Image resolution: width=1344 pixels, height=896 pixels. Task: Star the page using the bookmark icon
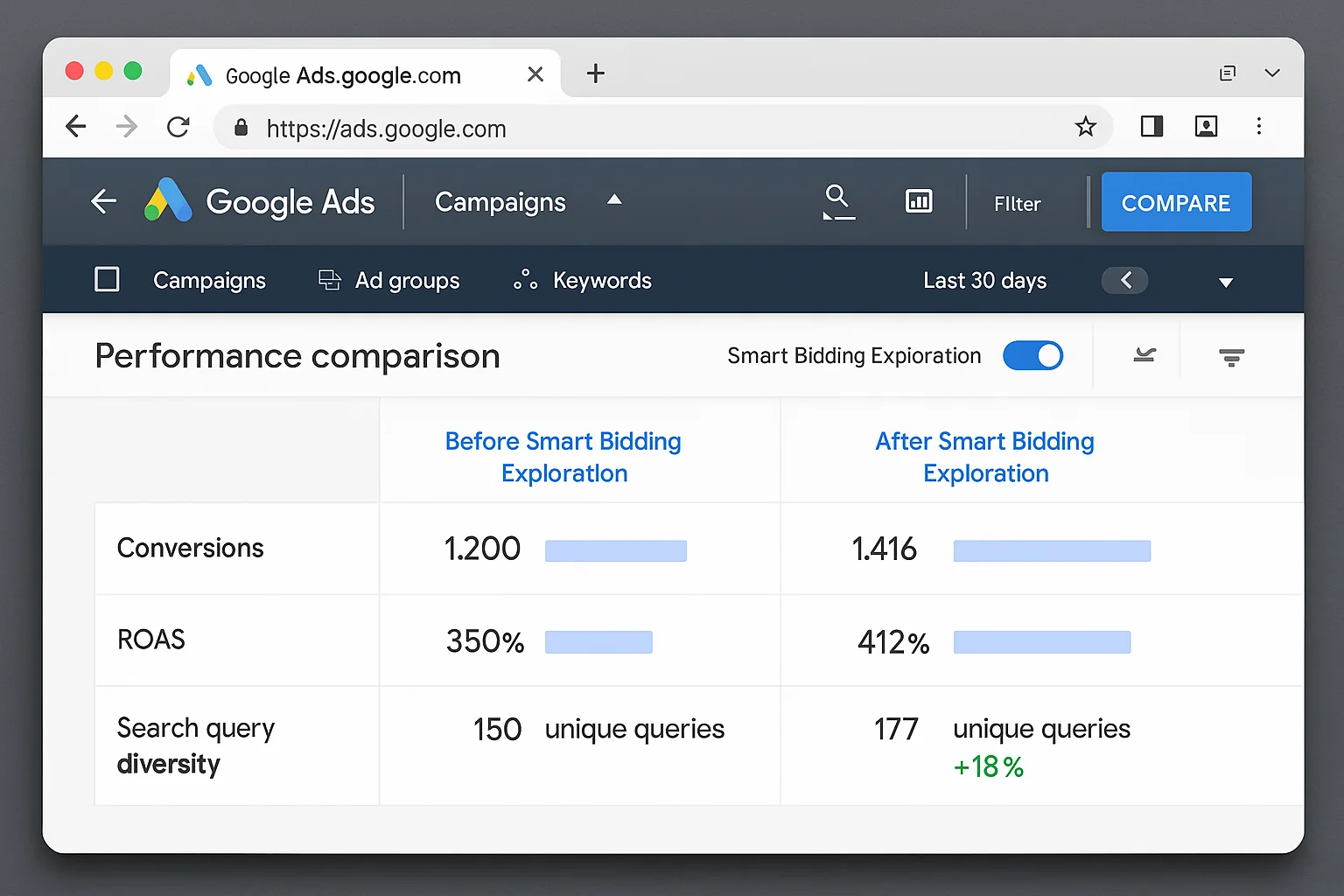point(1086,127)
